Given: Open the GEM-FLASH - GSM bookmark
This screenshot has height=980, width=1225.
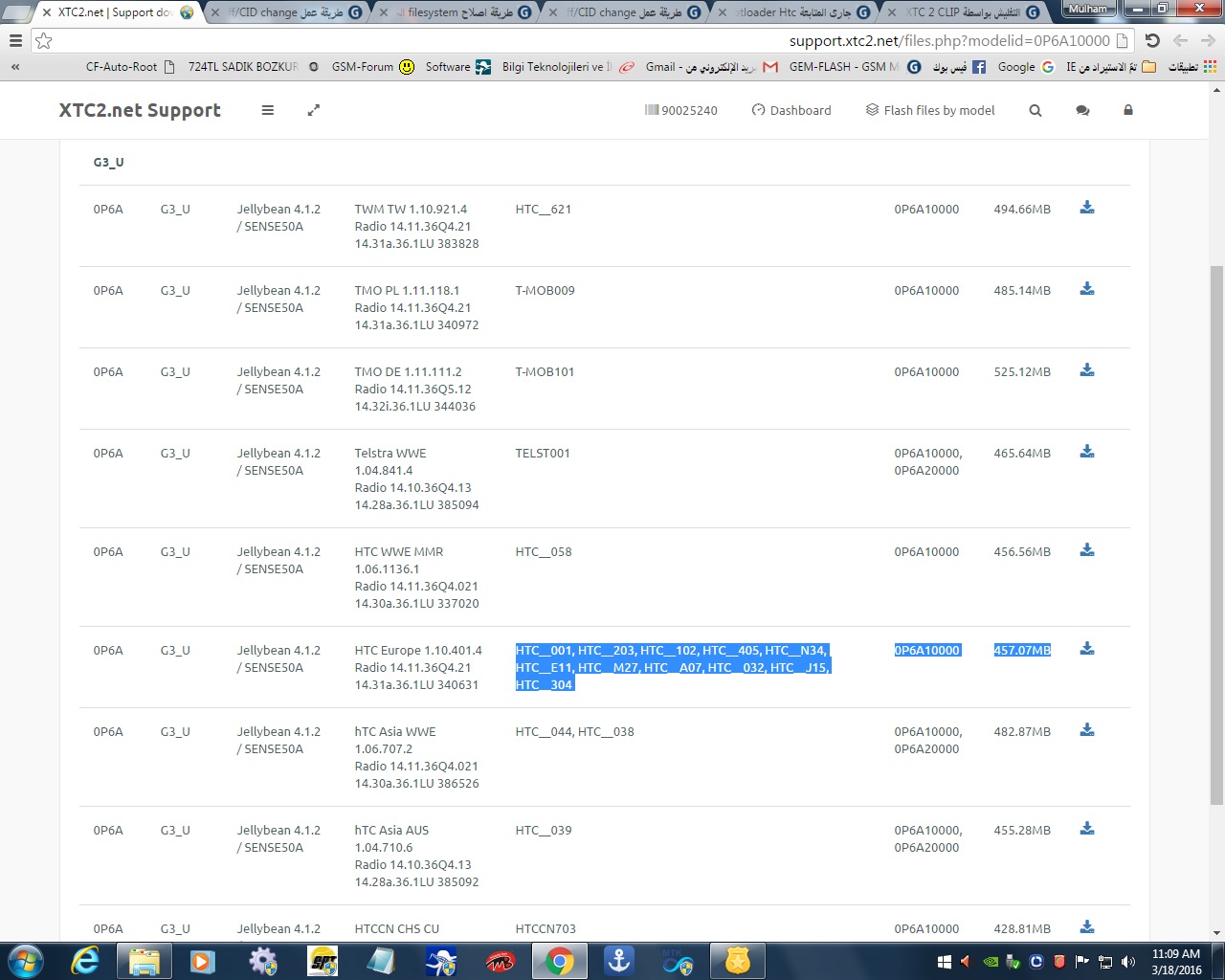Looking at the screenshot, I should (x=855, y=67).
